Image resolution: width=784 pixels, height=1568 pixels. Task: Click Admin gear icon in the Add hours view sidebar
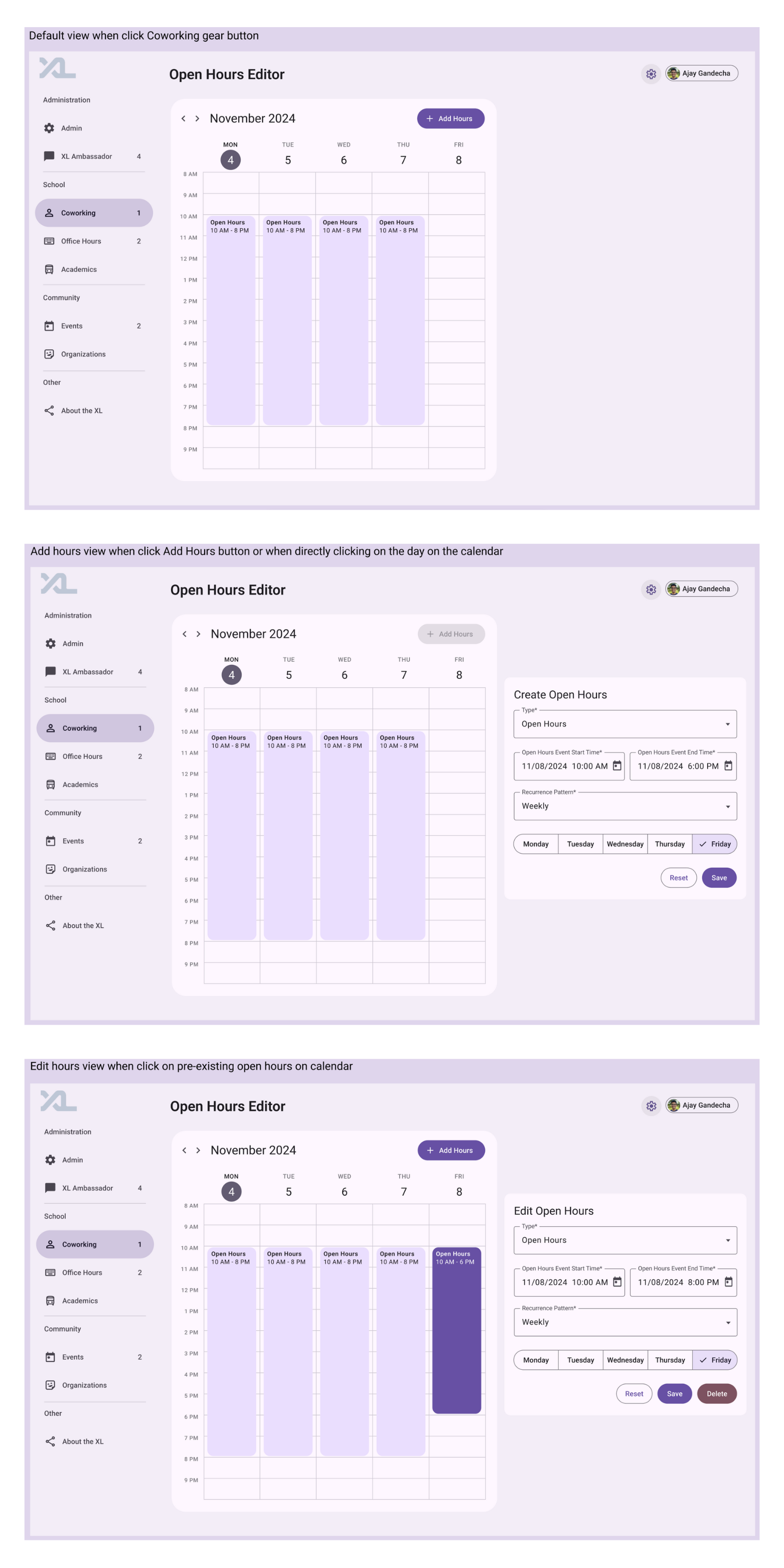pyautogui.click(x=51, y=643)
